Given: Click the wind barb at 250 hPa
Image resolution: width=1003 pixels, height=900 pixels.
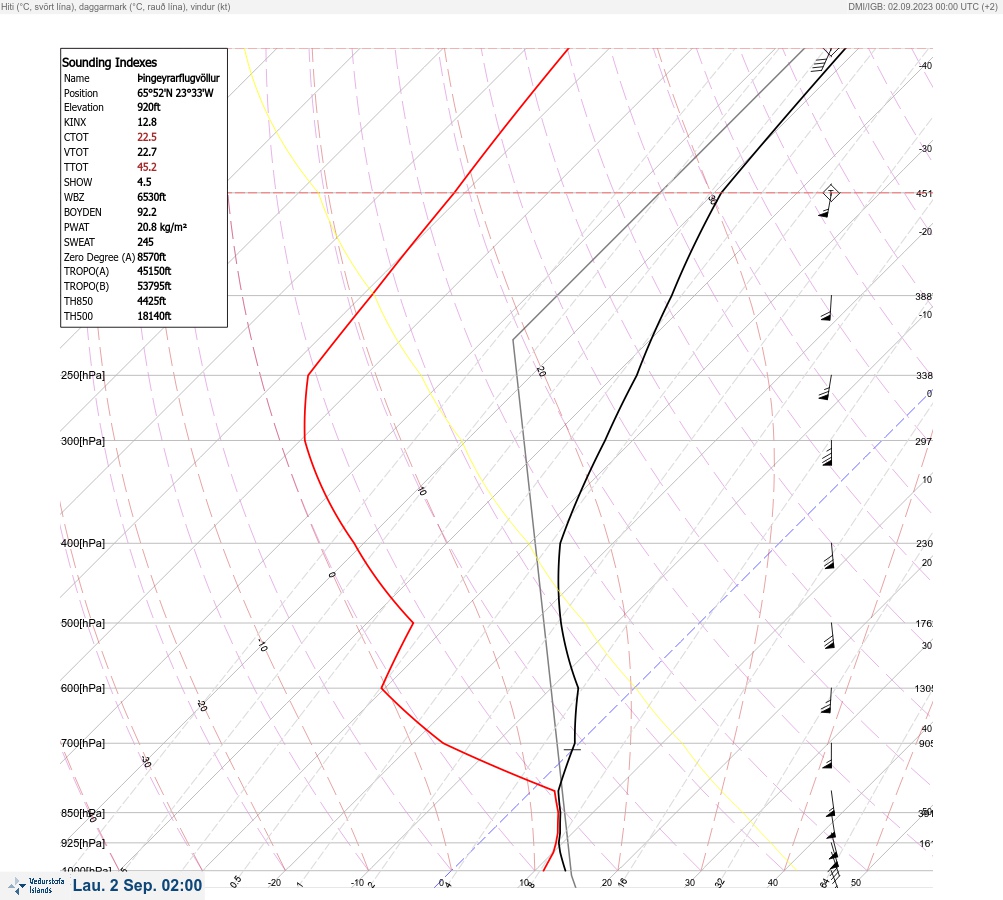Looking at the screenshot, I should (825, 388).
